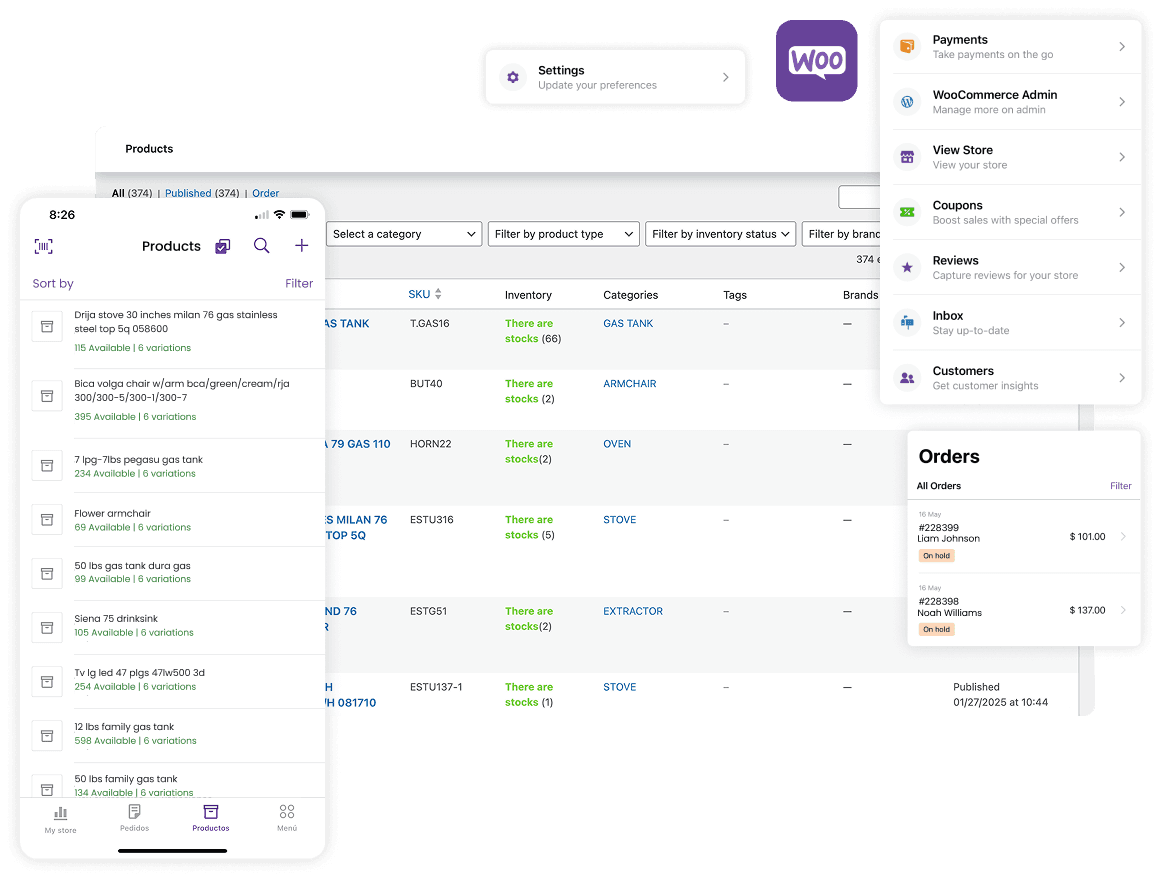Screen dimensions: 1160x878
Task: Click the Filter link in Orders
Action: [x=1120, y=486]
